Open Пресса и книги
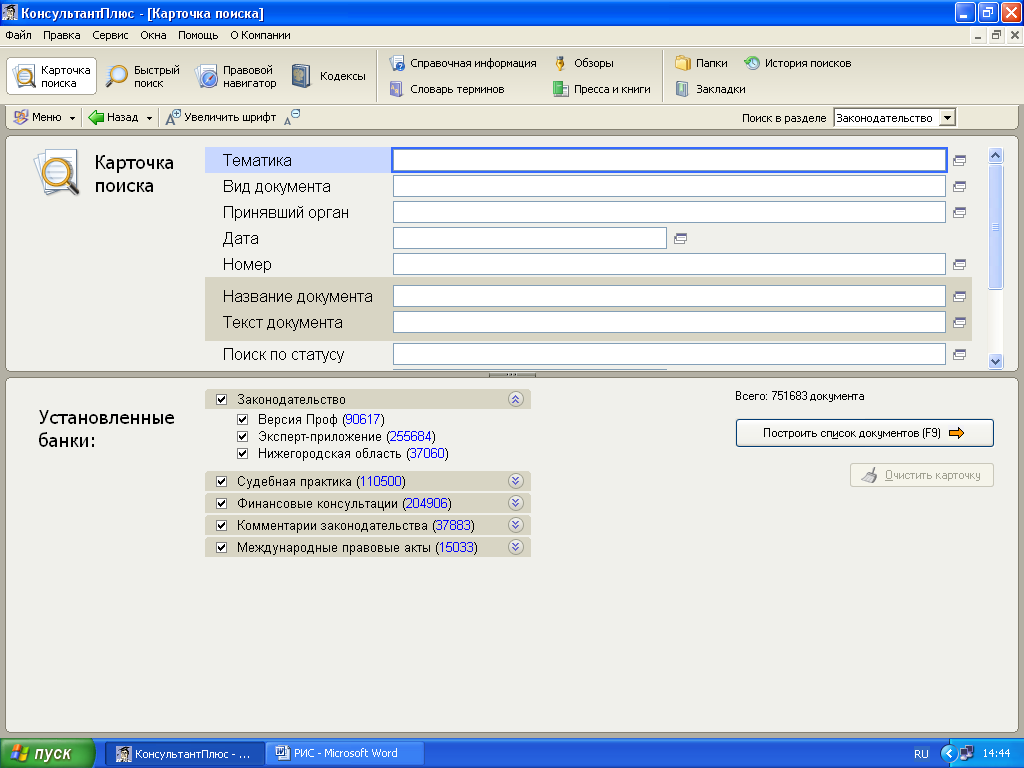Image resolution: width=1024 pixels, height=768 pixels. pyautogui.click(x=601, y=89)
